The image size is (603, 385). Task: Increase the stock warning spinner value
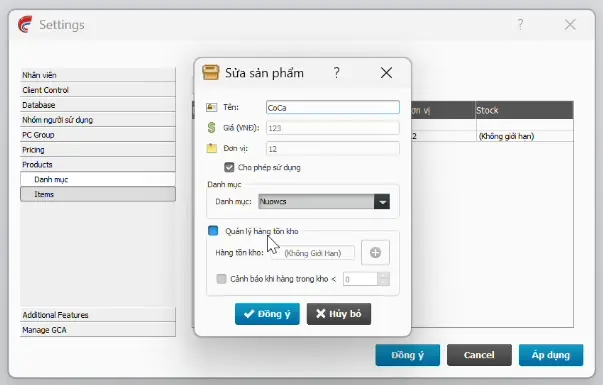point(383,276)
